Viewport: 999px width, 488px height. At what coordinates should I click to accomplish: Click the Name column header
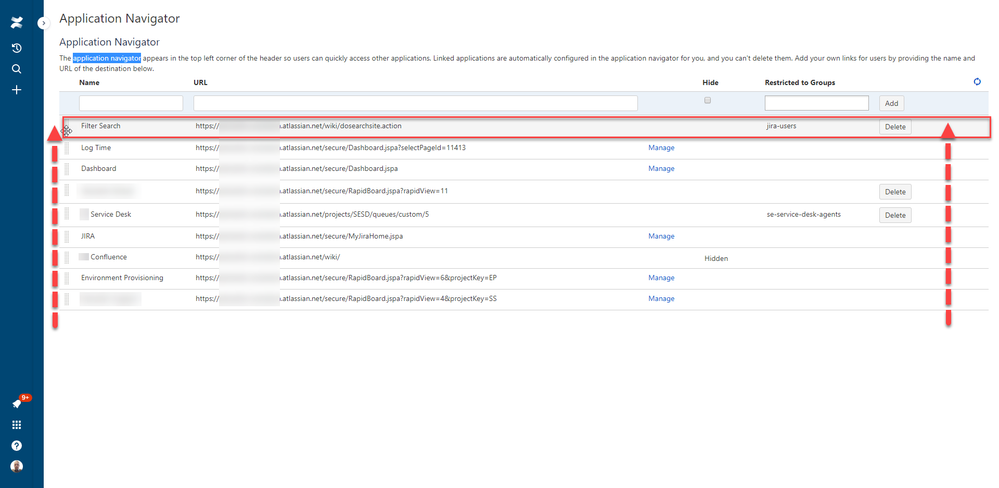(x=89, y=83)
